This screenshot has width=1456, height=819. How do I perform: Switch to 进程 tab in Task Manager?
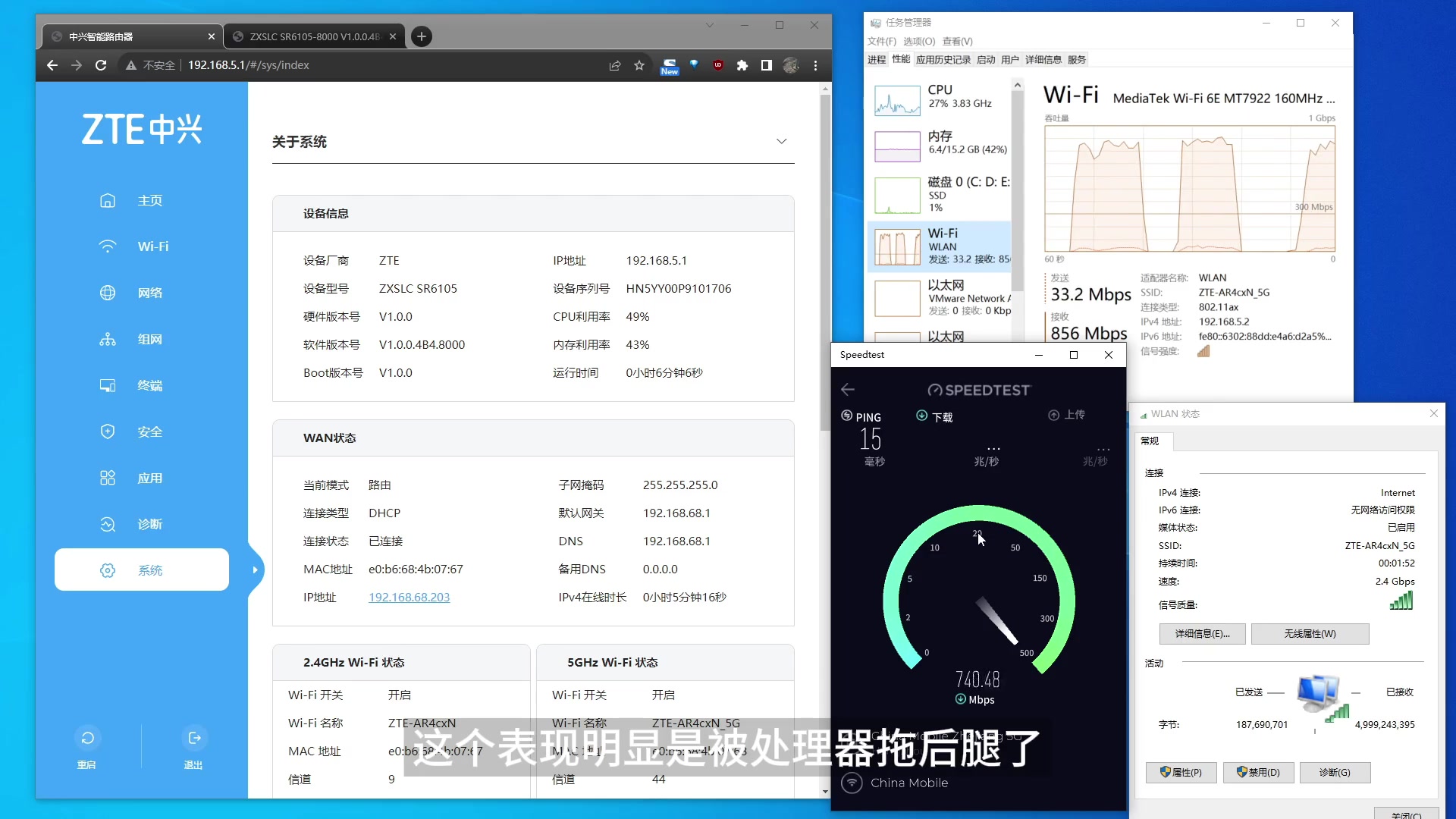pos(877,60)
